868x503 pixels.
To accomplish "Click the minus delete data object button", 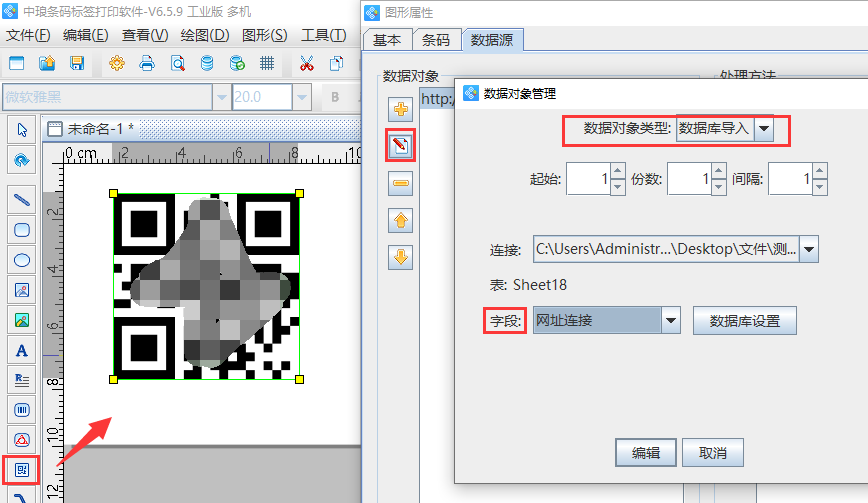I will pos(401,183).
